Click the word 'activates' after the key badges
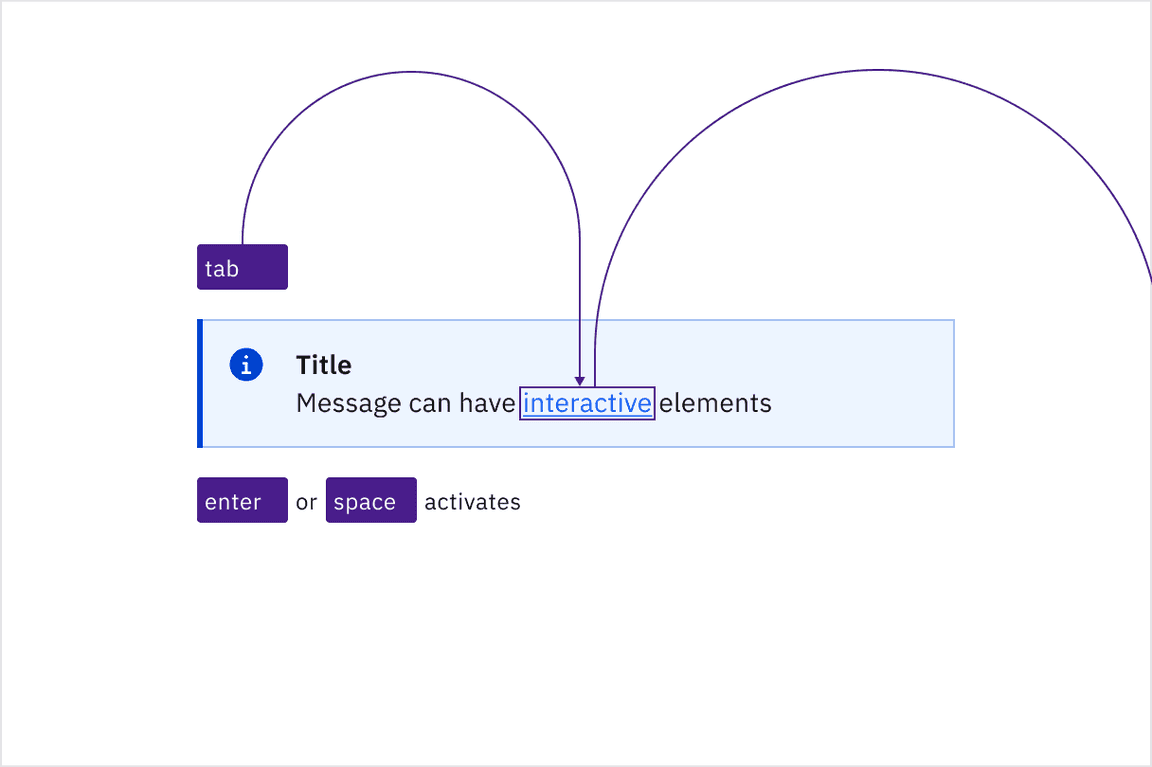 [x=471, y=502]
